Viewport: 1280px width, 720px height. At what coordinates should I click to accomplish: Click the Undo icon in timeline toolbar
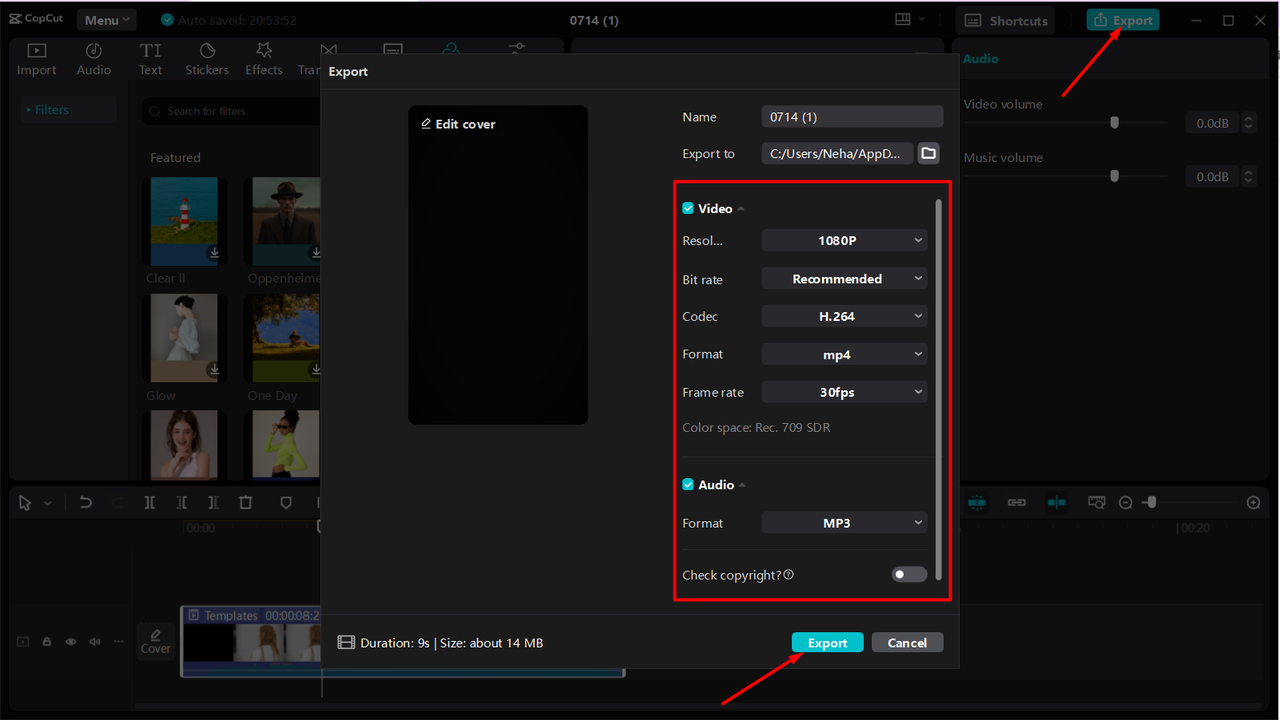86,503
